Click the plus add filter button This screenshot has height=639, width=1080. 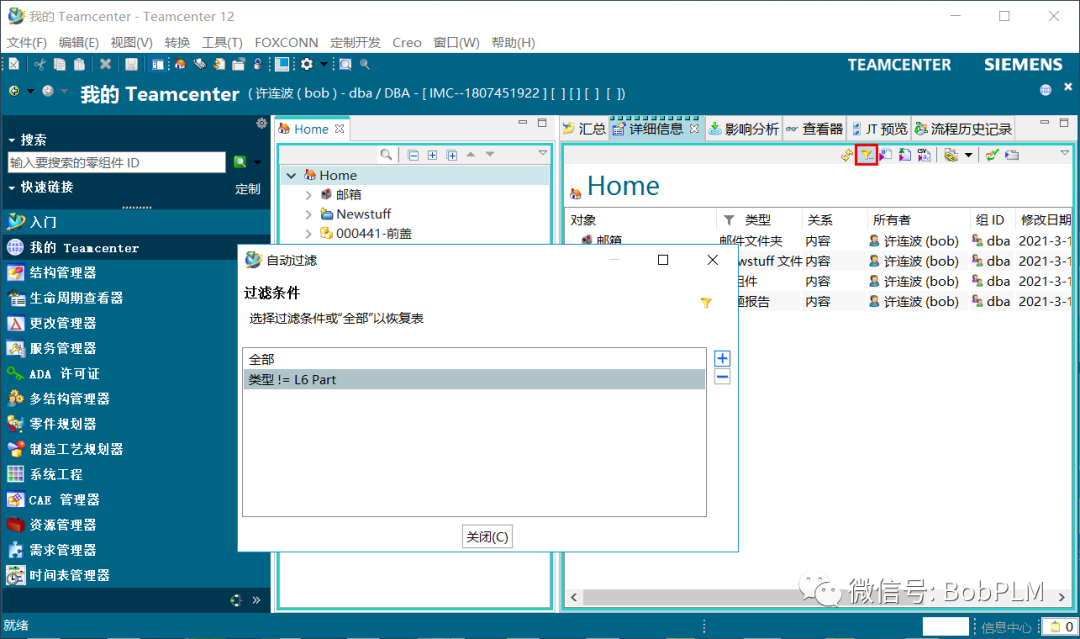pos(722,358)
